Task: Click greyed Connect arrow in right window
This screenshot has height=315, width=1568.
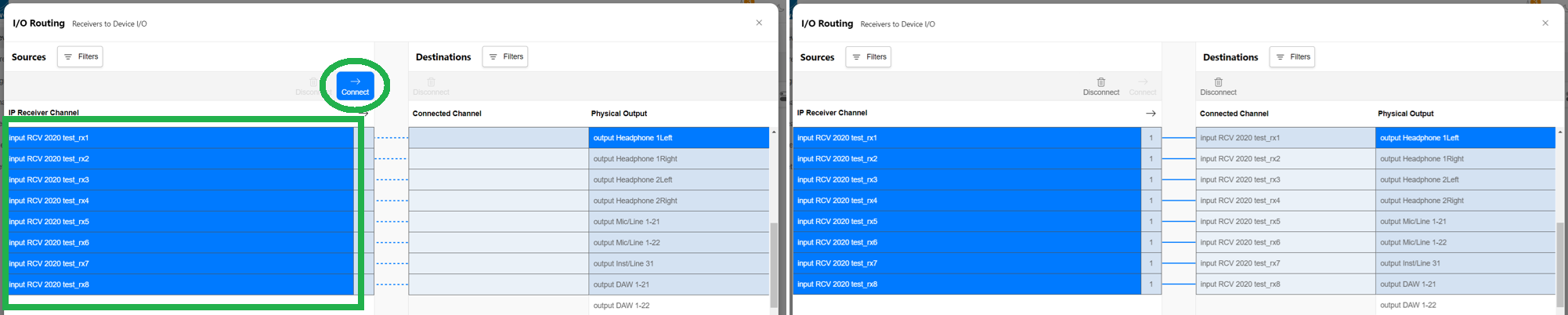Action: click(x=1143, y=86)
